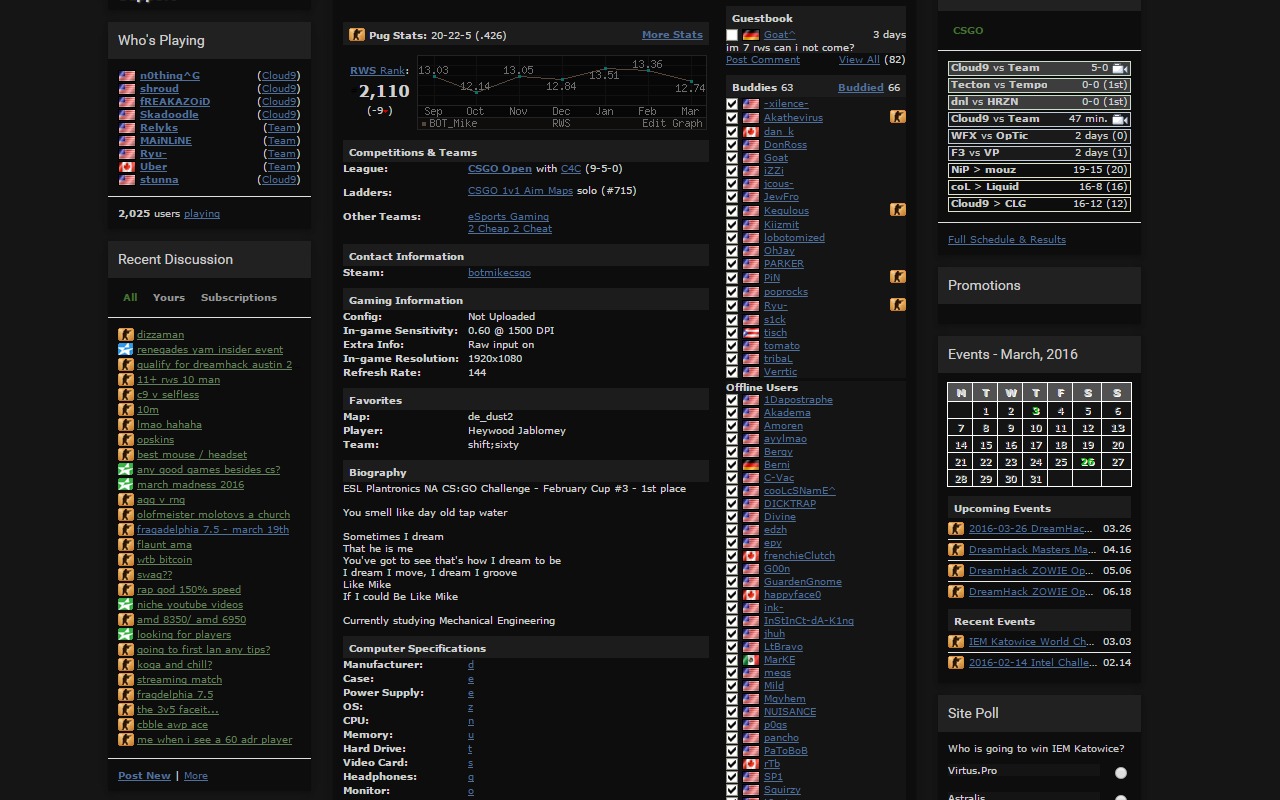This screenshot has height=800, width=1280.
Task: Click the icon beside DreamHack Masters Ma... event
Action: click(956, 550)
